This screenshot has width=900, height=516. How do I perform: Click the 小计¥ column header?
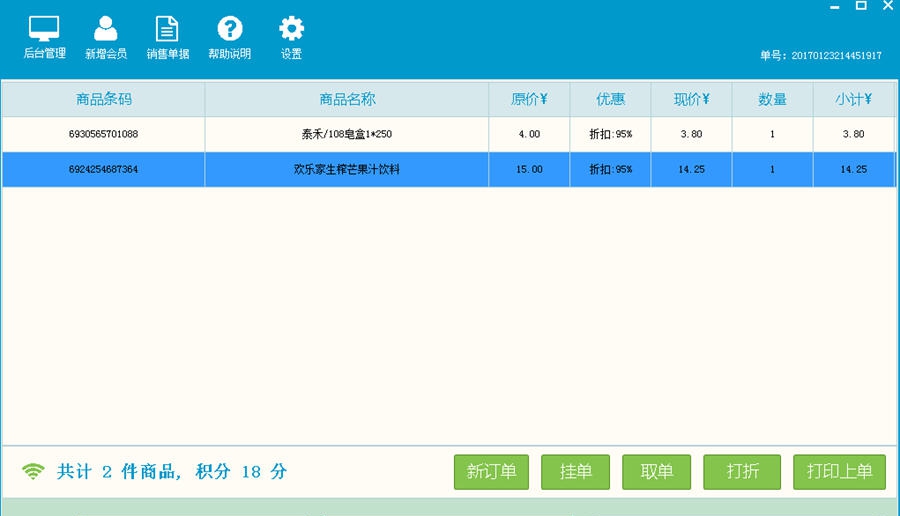pos(854,99)
